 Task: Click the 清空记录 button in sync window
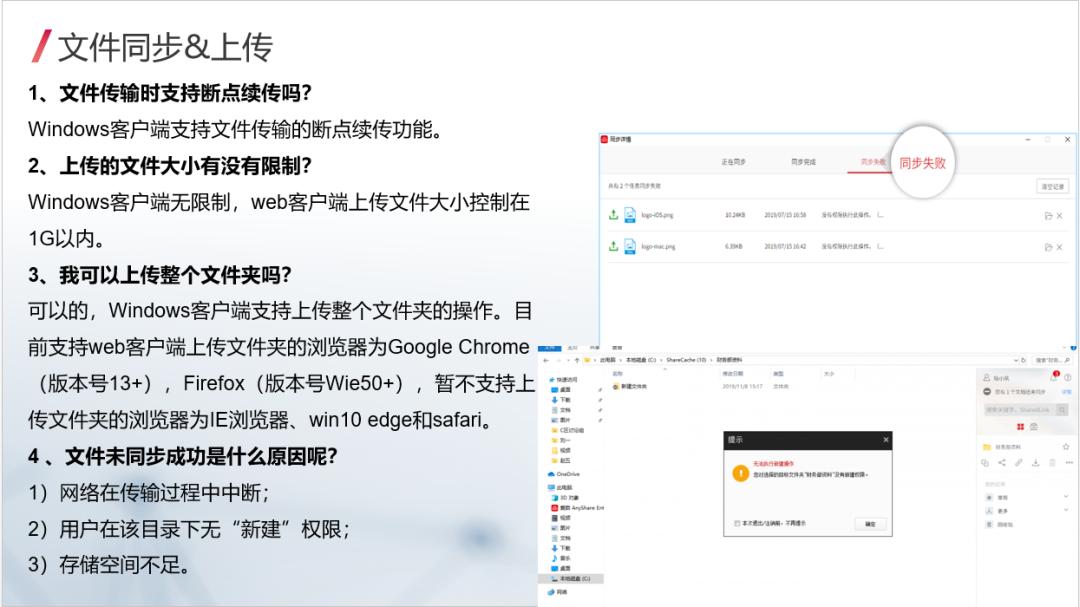coord(1052,186)
